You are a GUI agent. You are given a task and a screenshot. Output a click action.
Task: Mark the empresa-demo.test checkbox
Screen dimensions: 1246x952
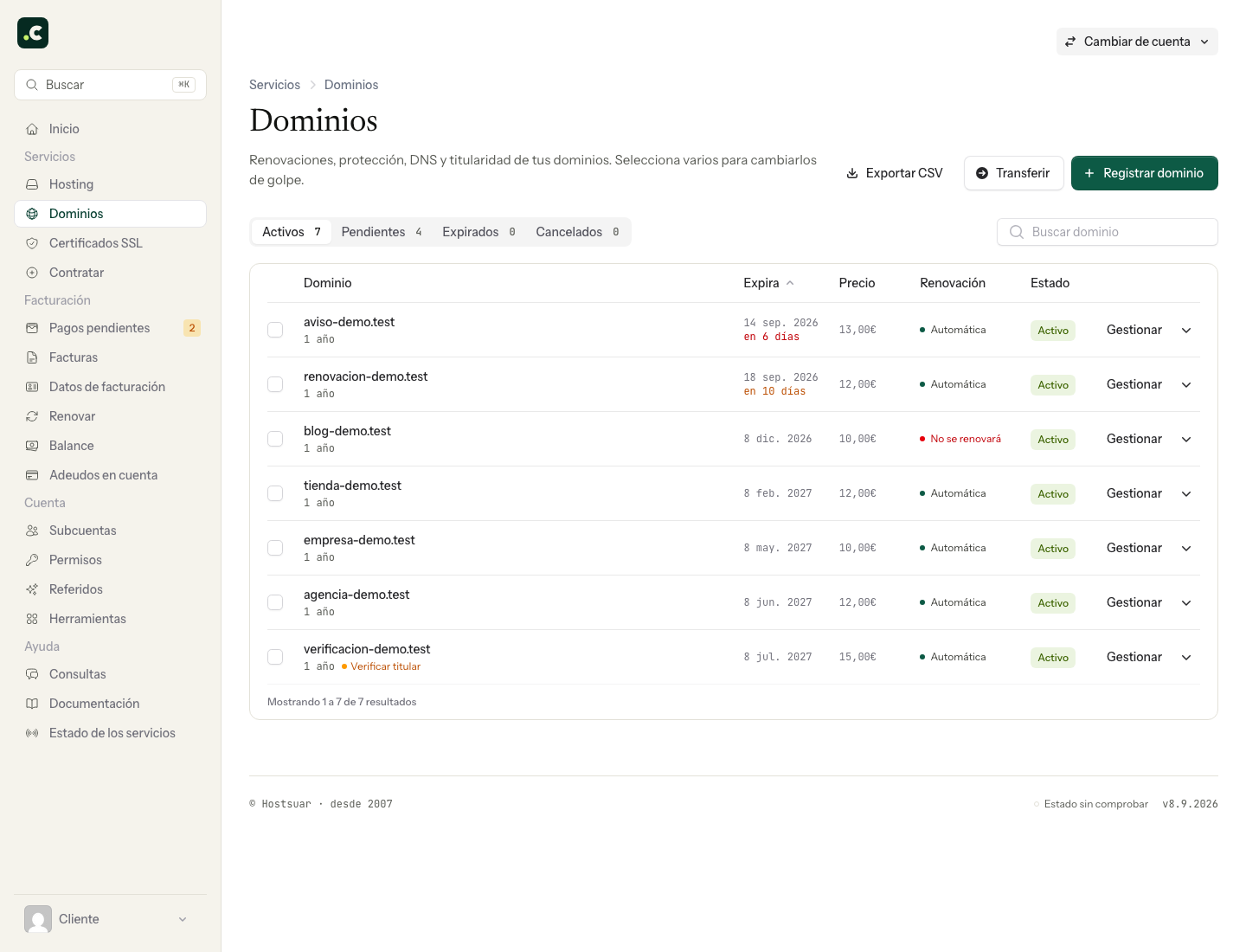[x=275, y=548]
